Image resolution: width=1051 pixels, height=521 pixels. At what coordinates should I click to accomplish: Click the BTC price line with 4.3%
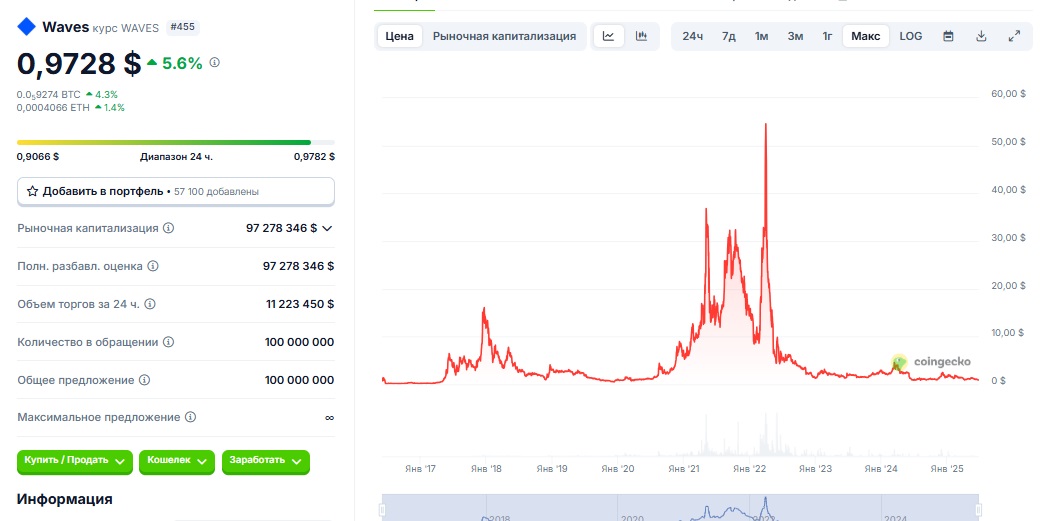pos(67,95)
